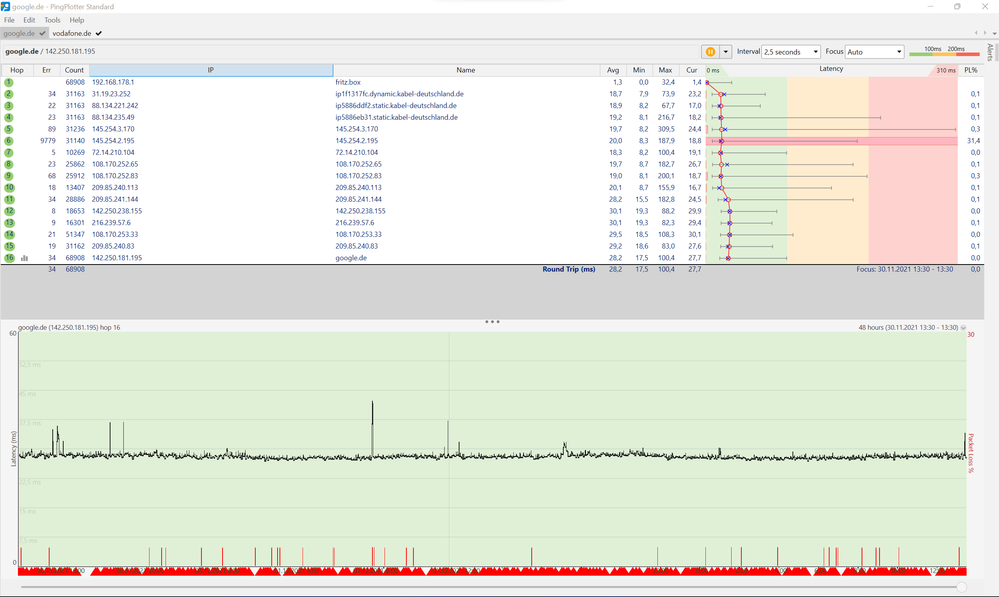Image resolution: width=999 pixels, height=597 pixels.
Task: Click the 100ms/200ms latency color legend
Action: [x=944, y=52]
